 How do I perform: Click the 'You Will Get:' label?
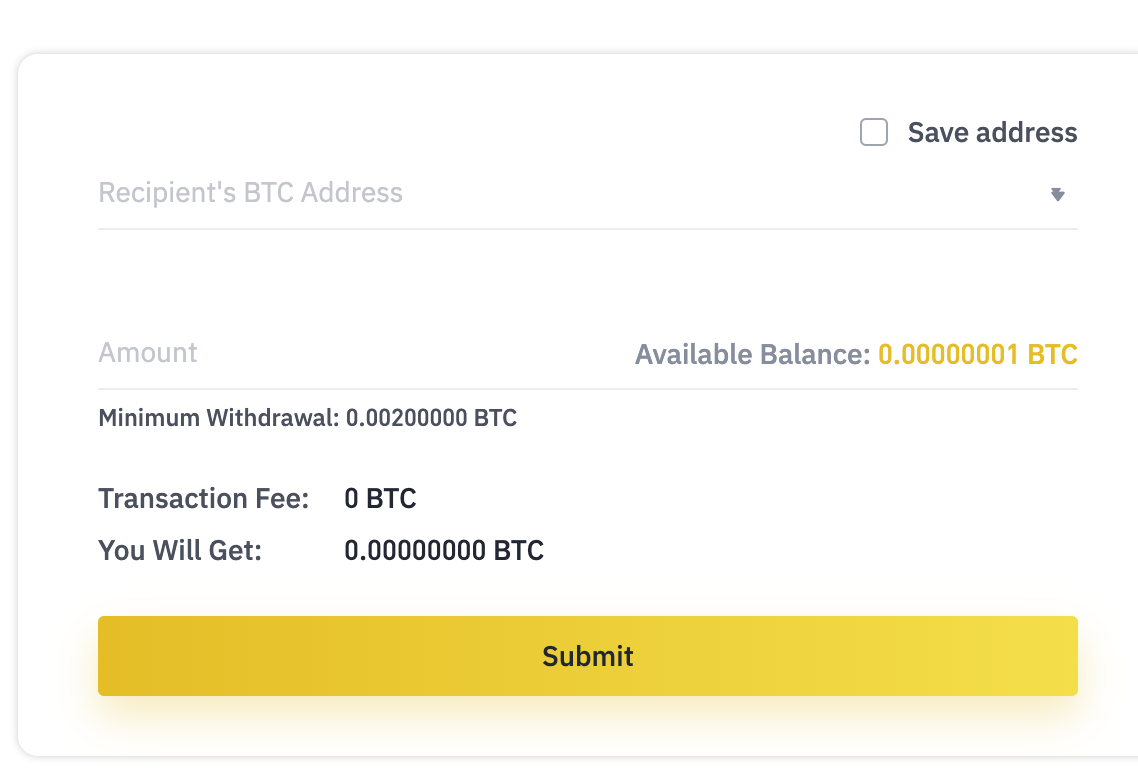180,550
